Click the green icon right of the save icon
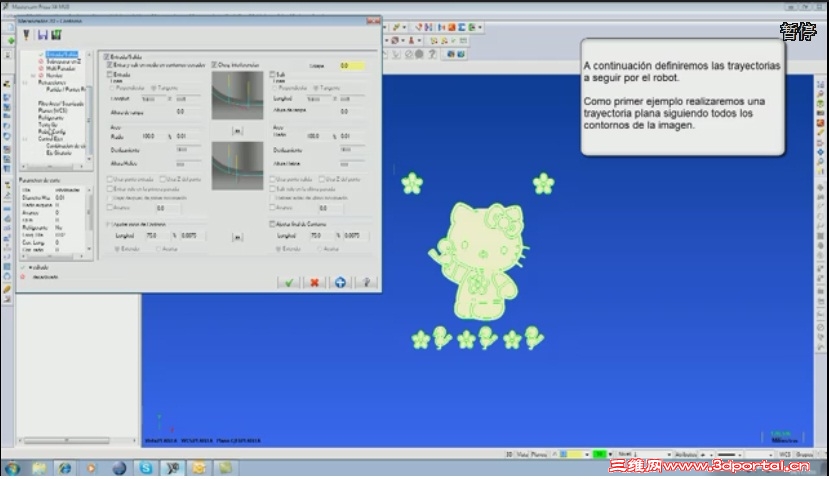 point(56,35)
